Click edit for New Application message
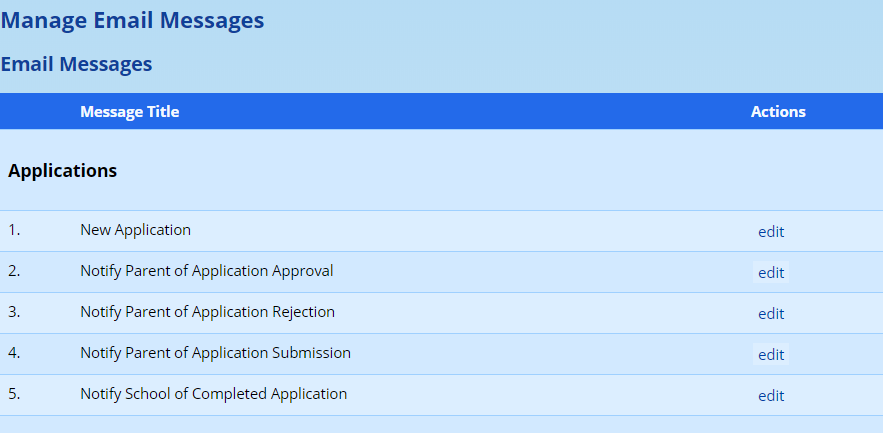The width and height of the screenshot is (883, 433). pos(770,232)
